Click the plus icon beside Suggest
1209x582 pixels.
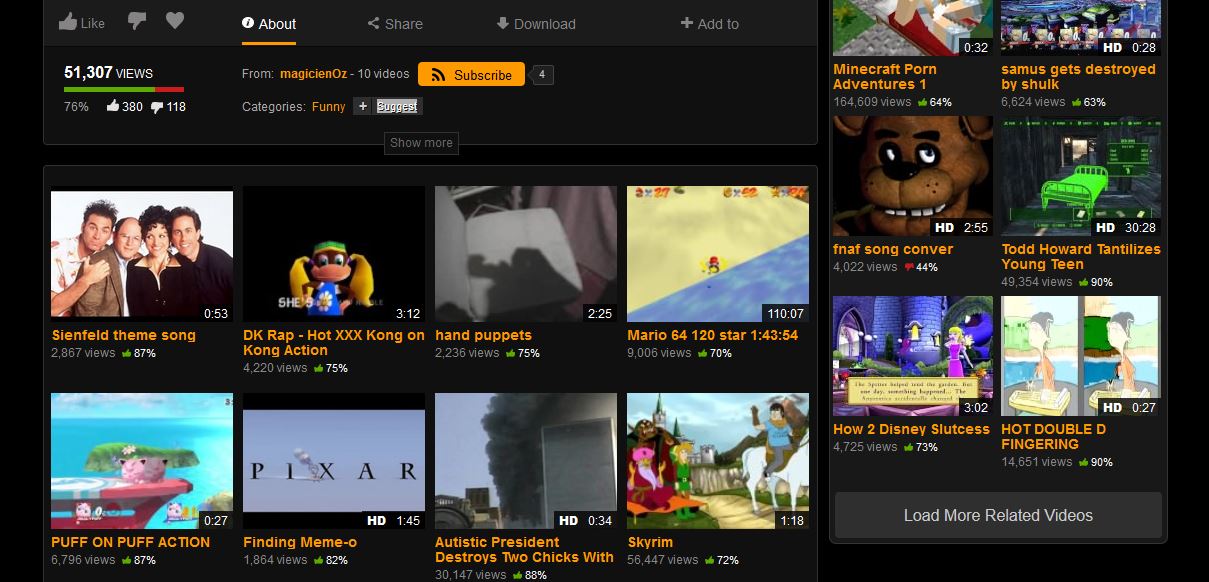363,106
